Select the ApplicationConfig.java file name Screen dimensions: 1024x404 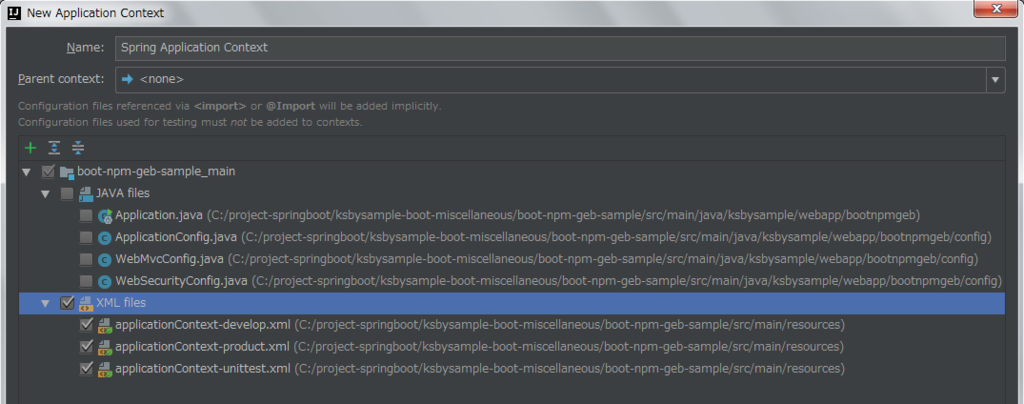point(177,238)
